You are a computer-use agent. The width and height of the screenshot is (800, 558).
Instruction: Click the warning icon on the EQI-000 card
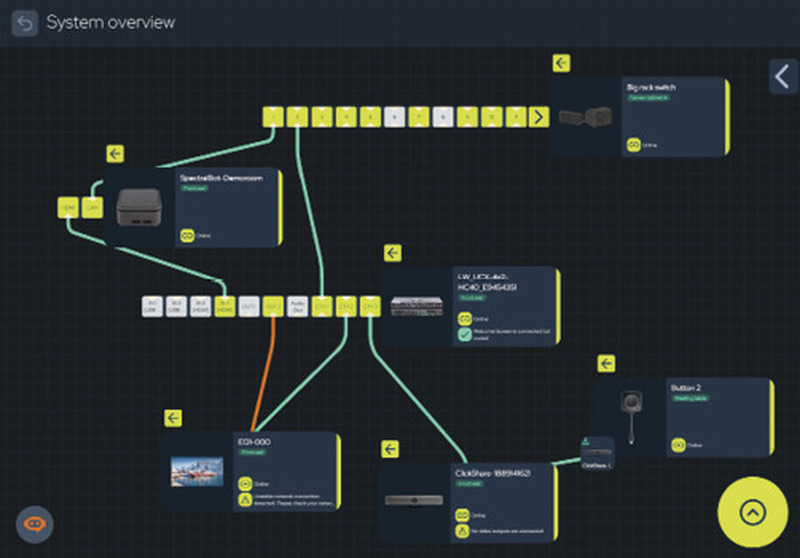point(245,500)
